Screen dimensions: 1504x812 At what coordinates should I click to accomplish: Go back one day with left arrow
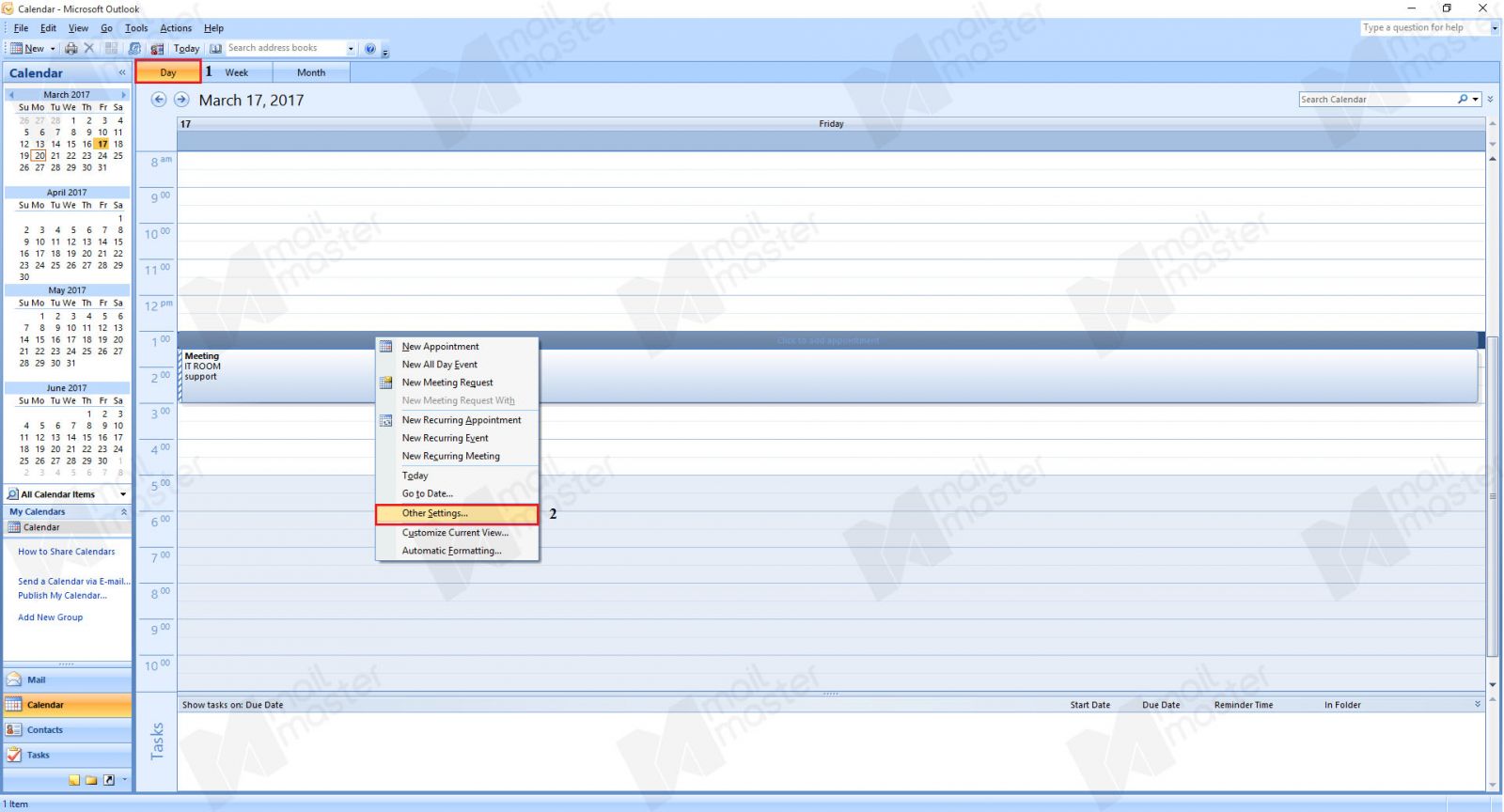[x=159, y=100]
